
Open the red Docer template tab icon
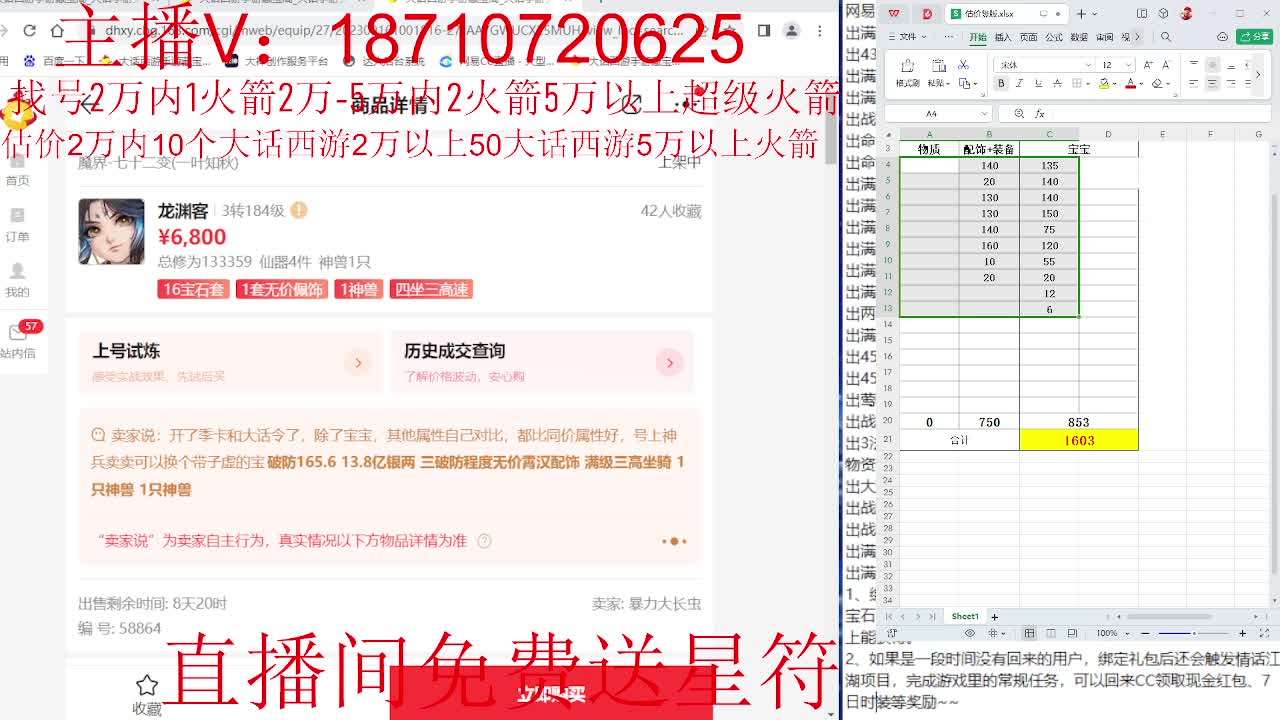[927, 13]
